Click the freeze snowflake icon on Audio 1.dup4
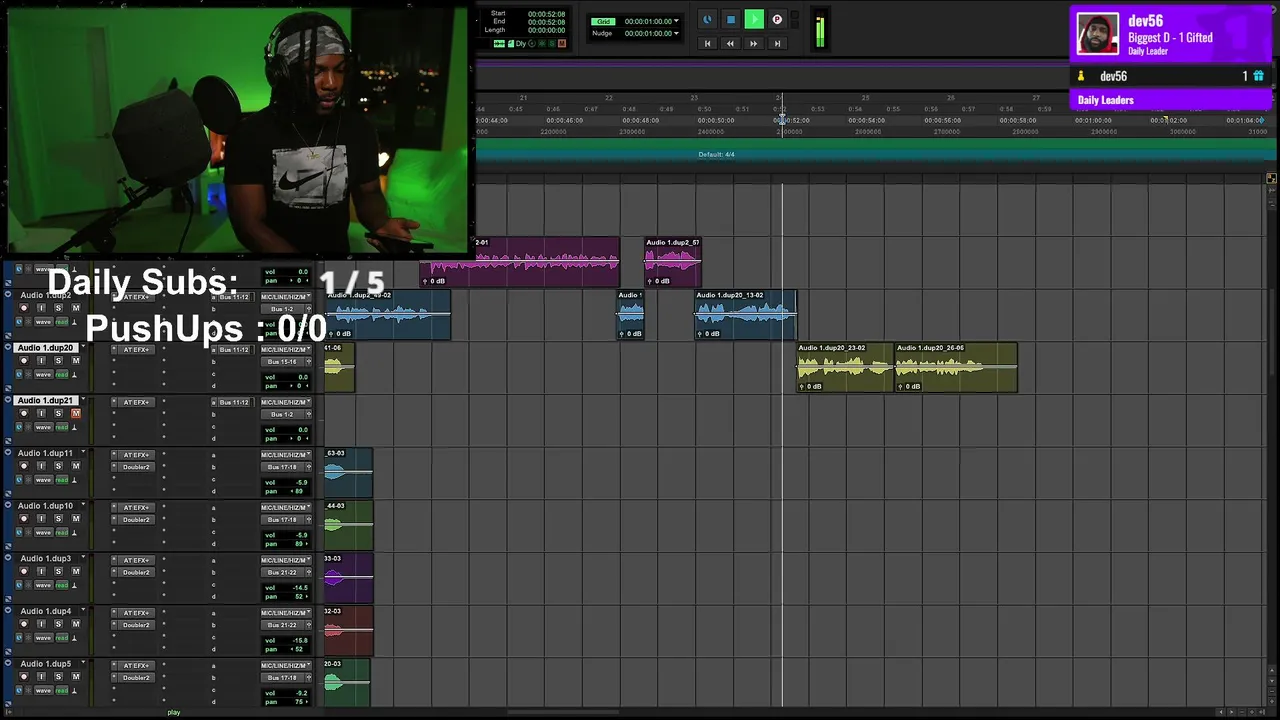This screenshot has height=720, width=1280. click(29, 638)
